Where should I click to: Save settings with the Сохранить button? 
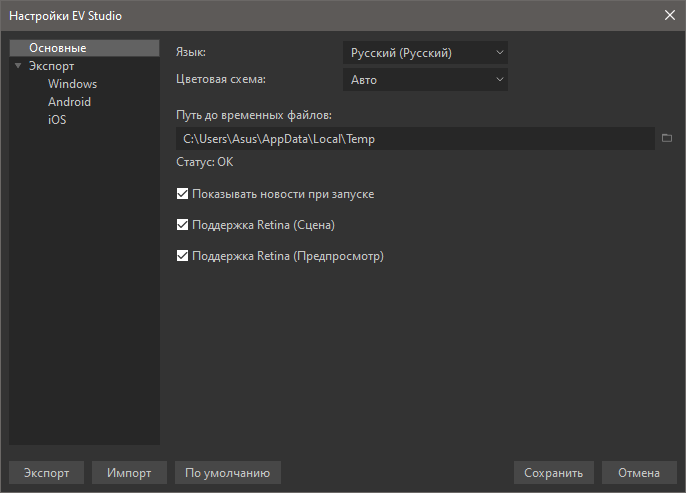pos(554,473)
